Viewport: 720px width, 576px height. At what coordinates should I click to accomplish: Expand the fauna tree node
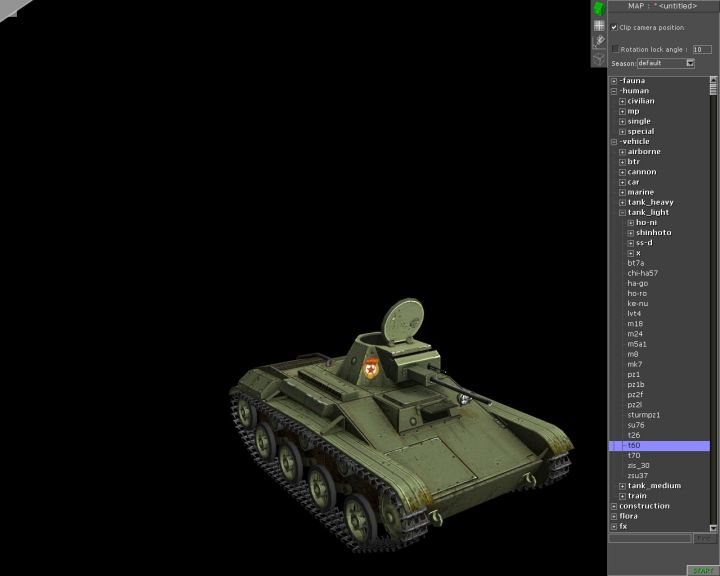614,81
